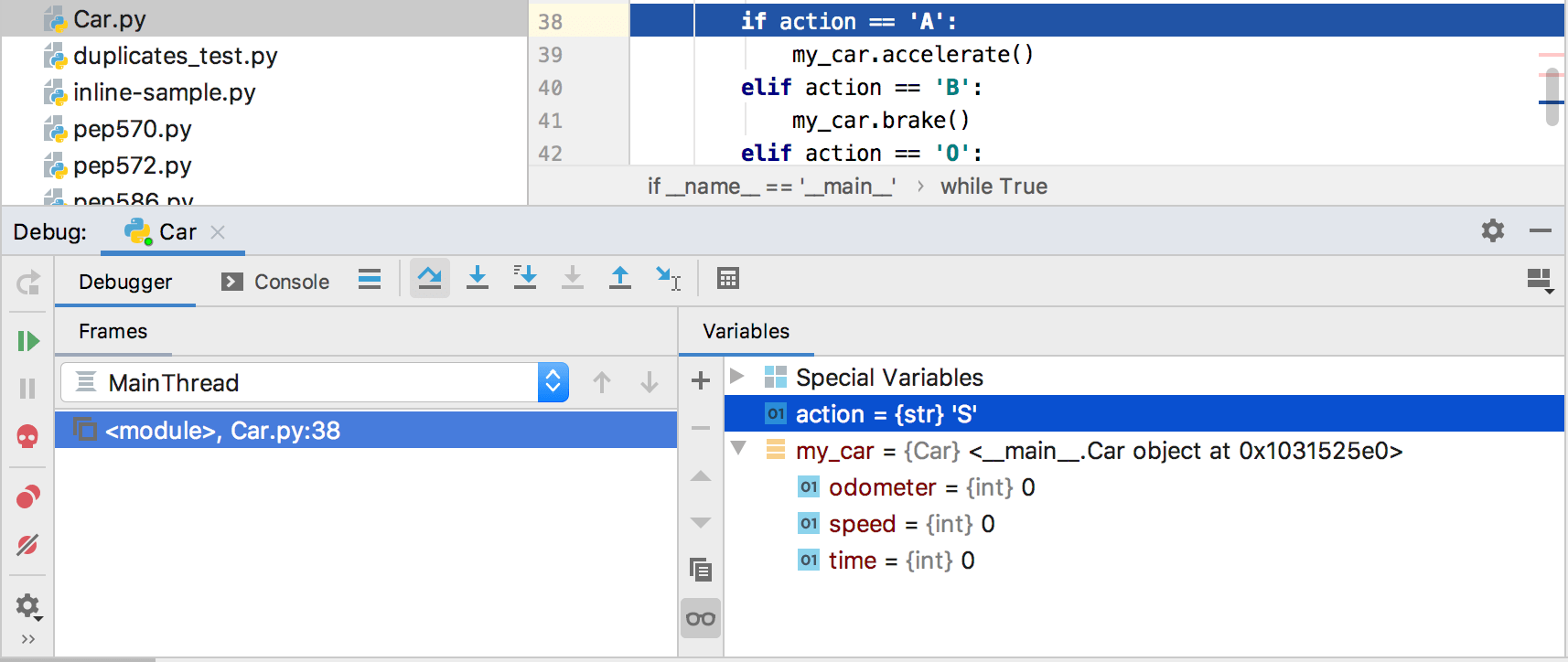Click gutter at line 38
1568x662 pixels.
[x=579, y=20]
